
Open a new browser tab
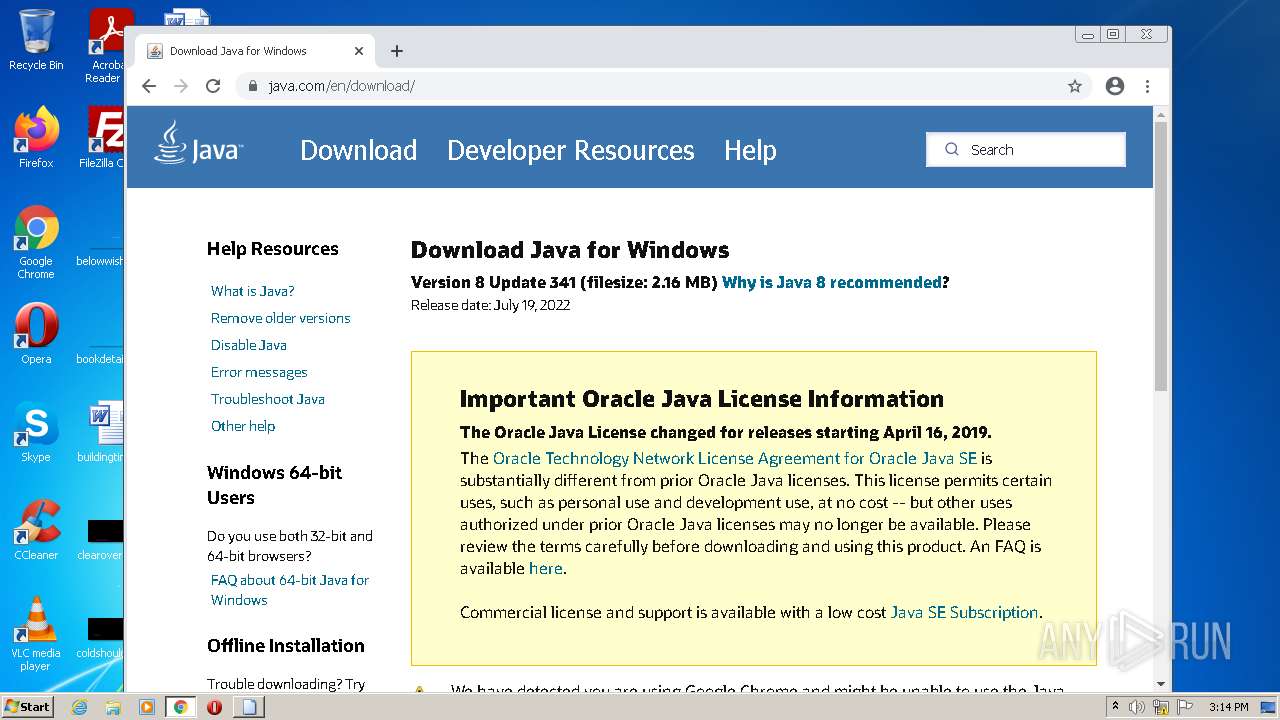(x=397, y=51)
